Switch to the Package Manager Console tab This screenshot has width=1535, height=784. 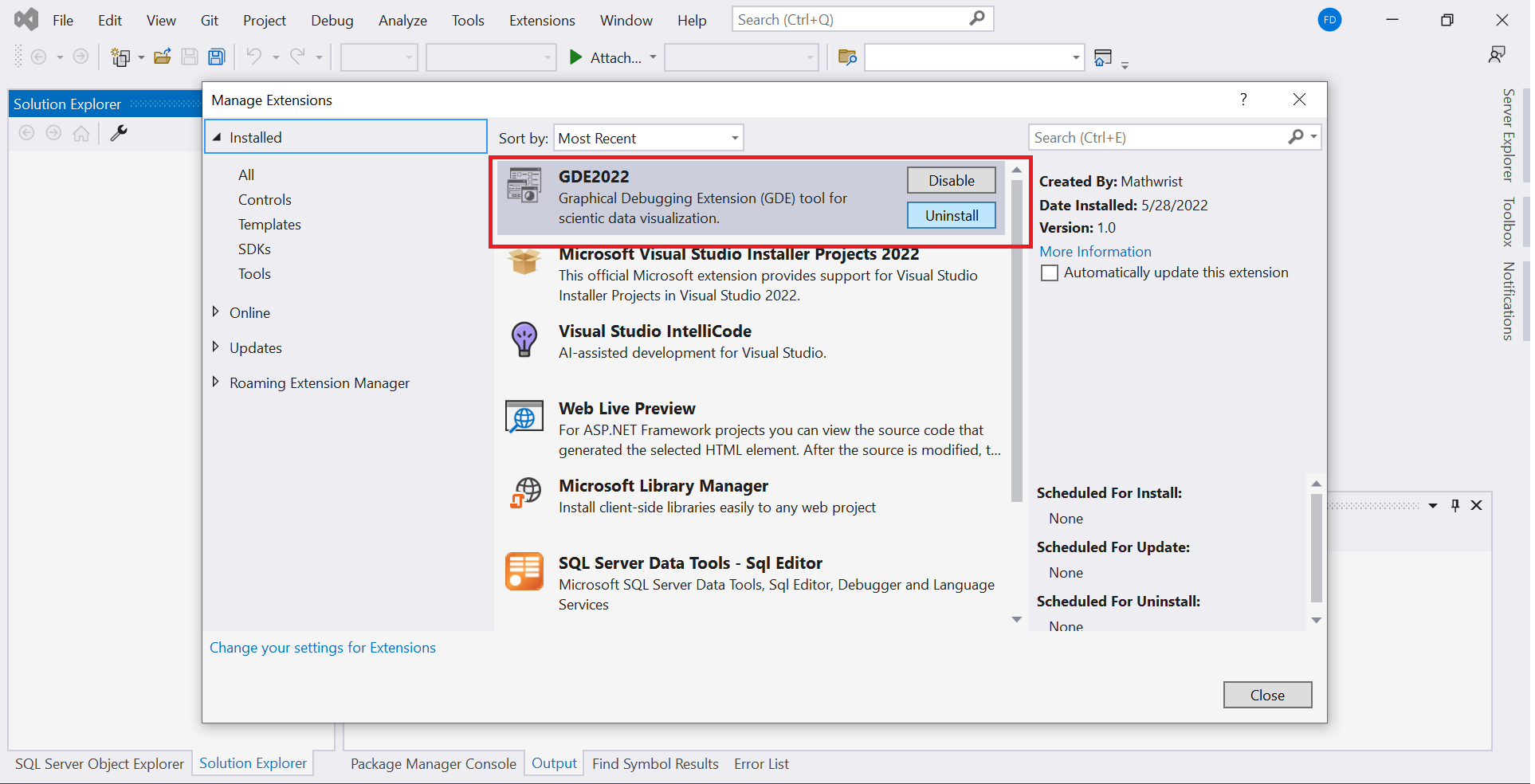[434, 763]
